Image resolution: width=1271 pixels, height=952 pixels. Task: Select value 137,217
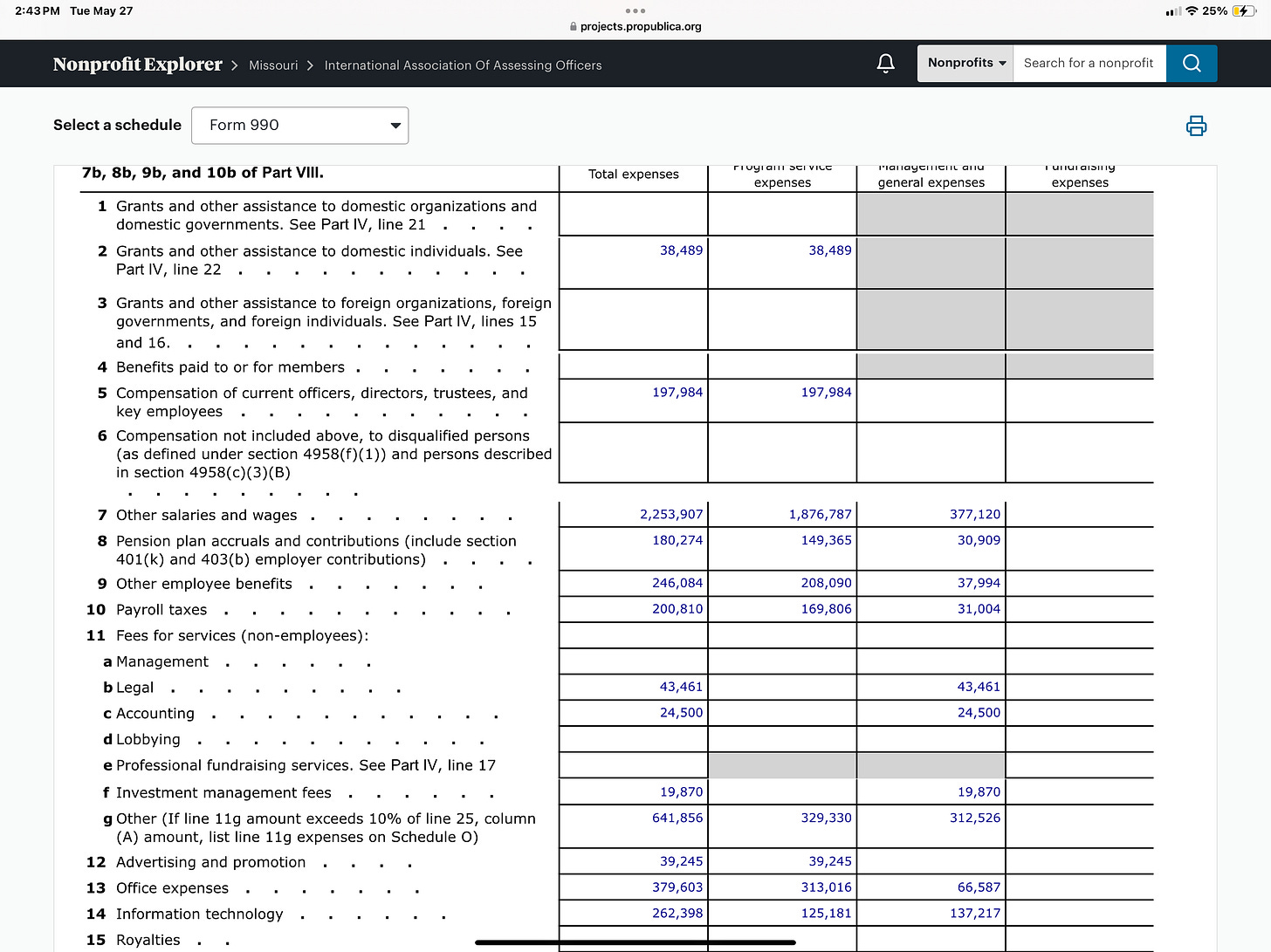click(x=975, y=914)
